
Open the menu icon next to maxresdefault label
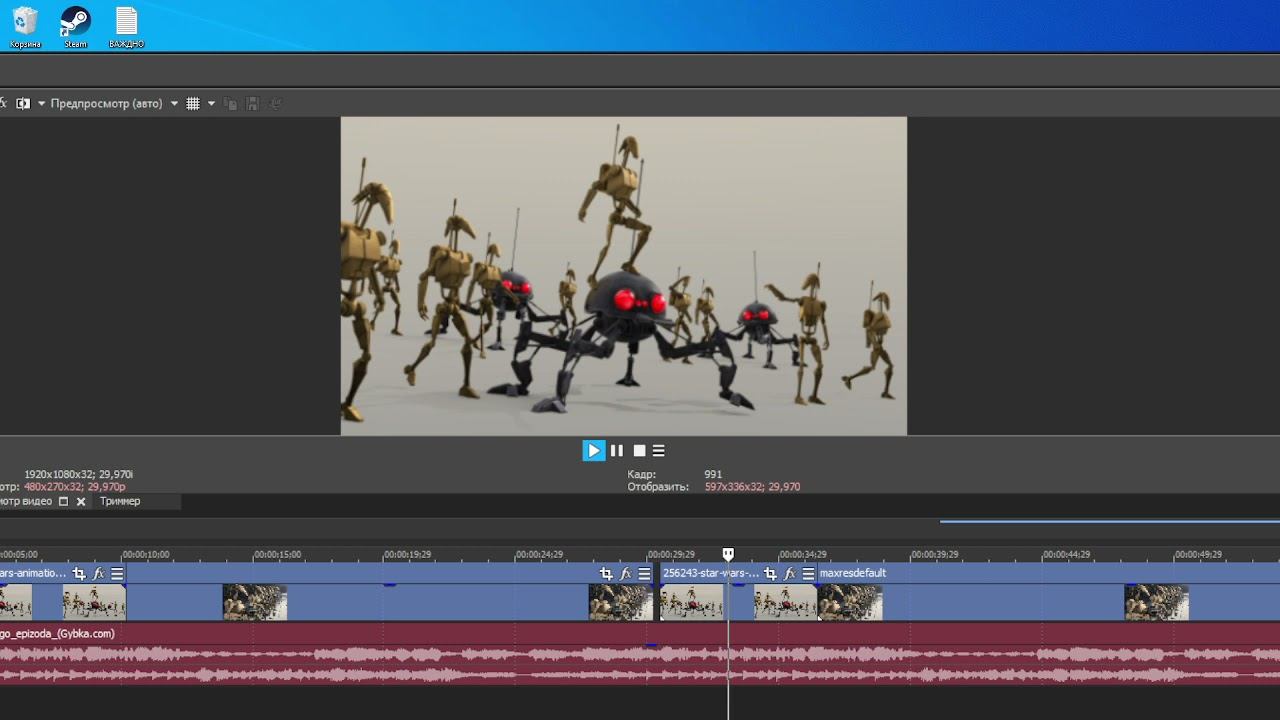(808, 574)
